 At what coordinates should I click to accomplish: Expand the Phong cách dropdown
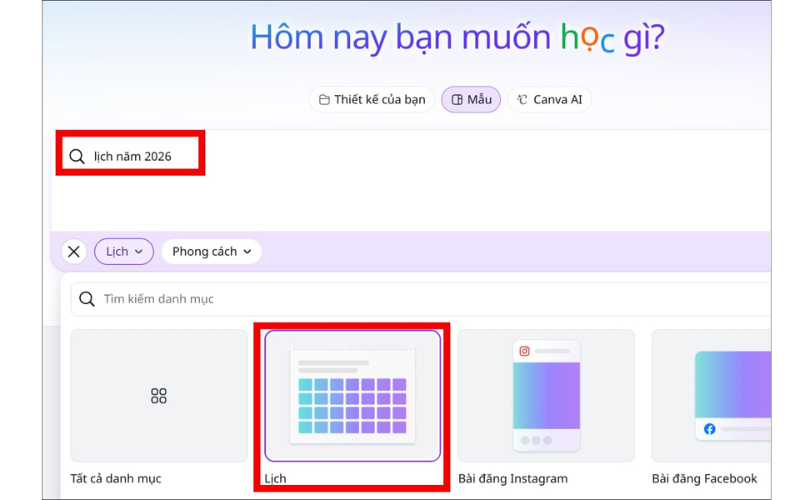(212, 252)
